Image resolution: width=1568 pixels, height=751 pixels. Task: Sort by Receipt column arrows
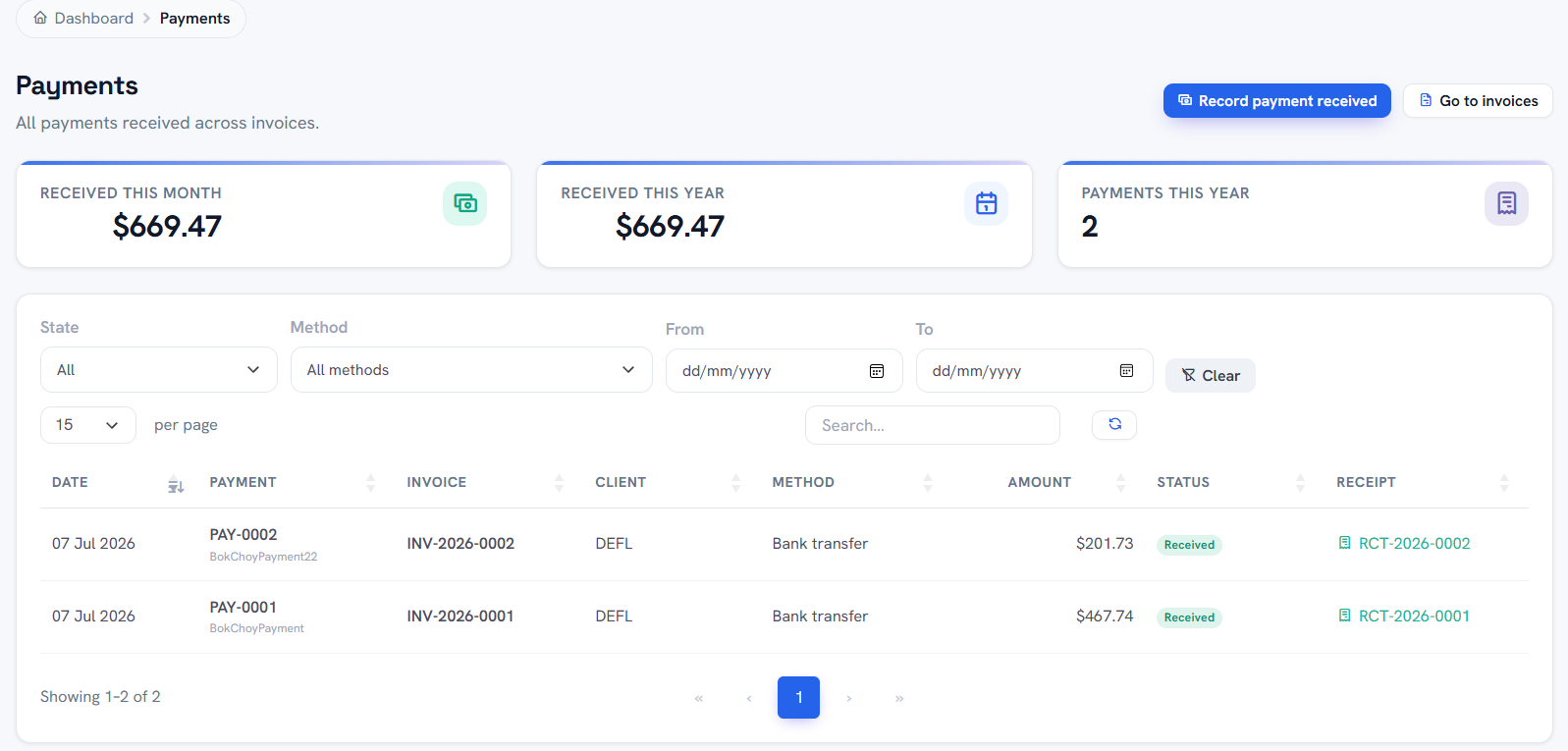point(1504,482)
